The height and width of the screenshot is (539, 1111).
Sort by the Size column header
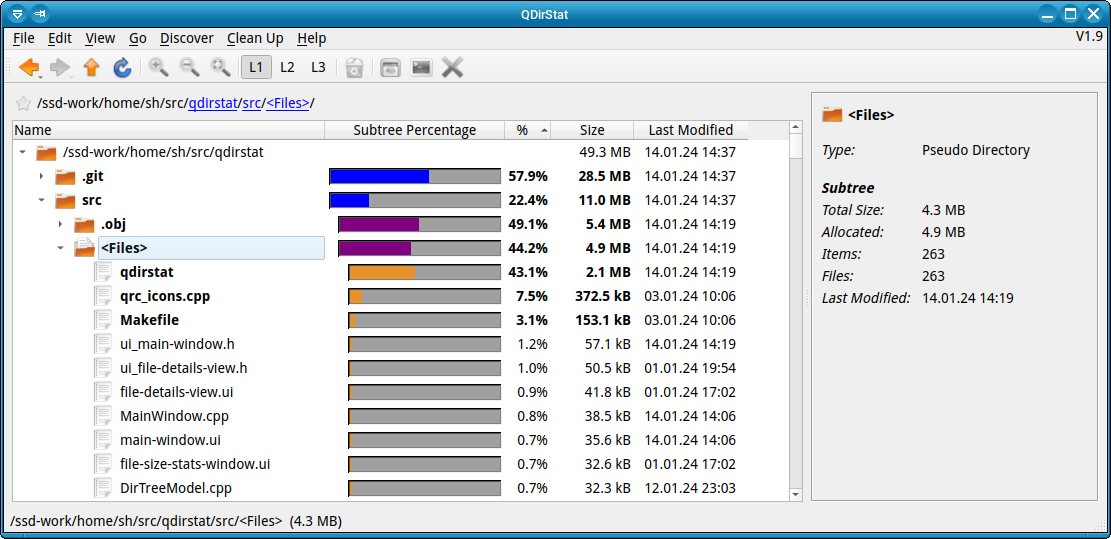592,130
